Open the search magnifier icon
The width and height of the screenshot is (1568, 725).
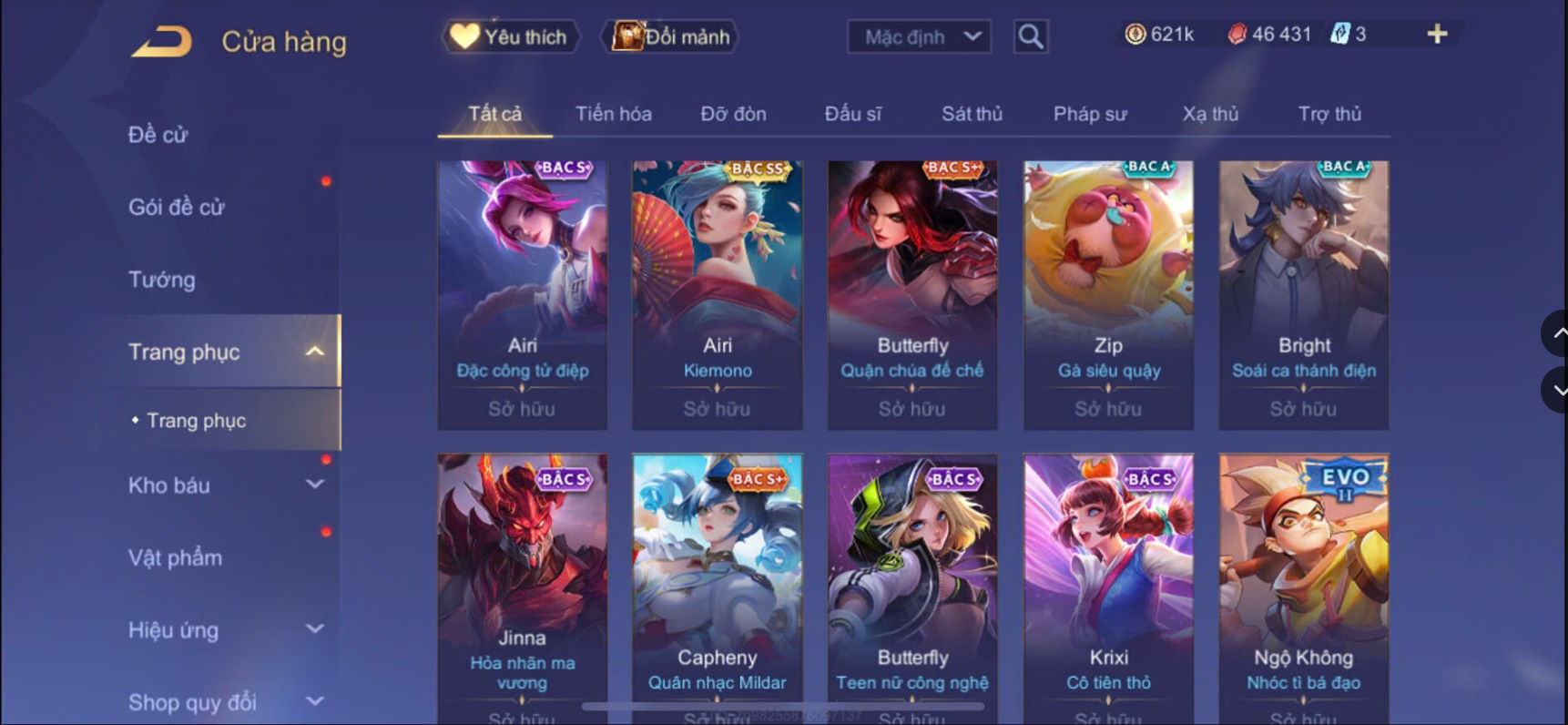tap(1031, 36)
